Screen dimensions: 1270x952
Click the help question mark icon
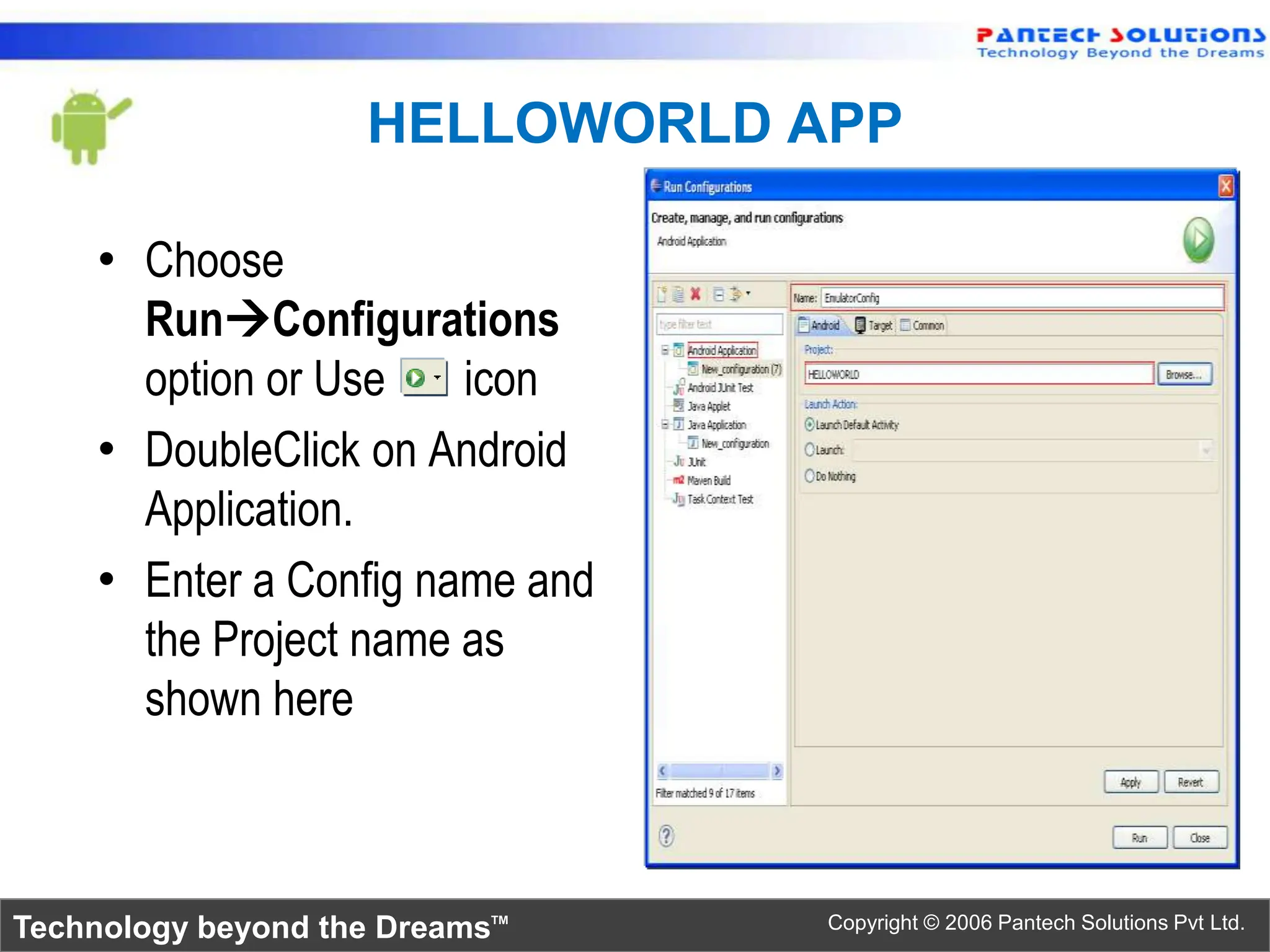pyautogui.click(x=666, y=835)
